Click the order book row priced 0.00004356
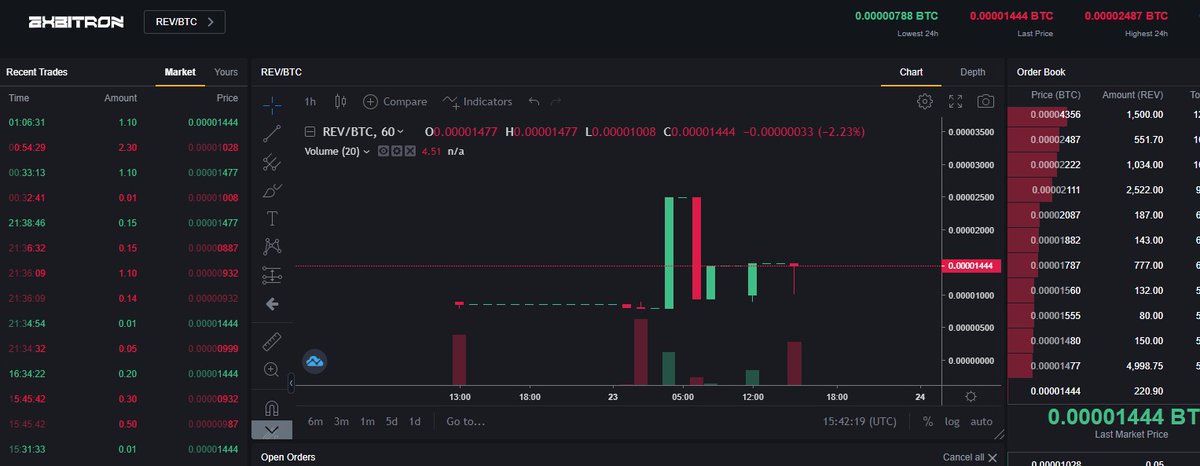The width and height of the screenshot is (1200, 466). point(1103,114)
